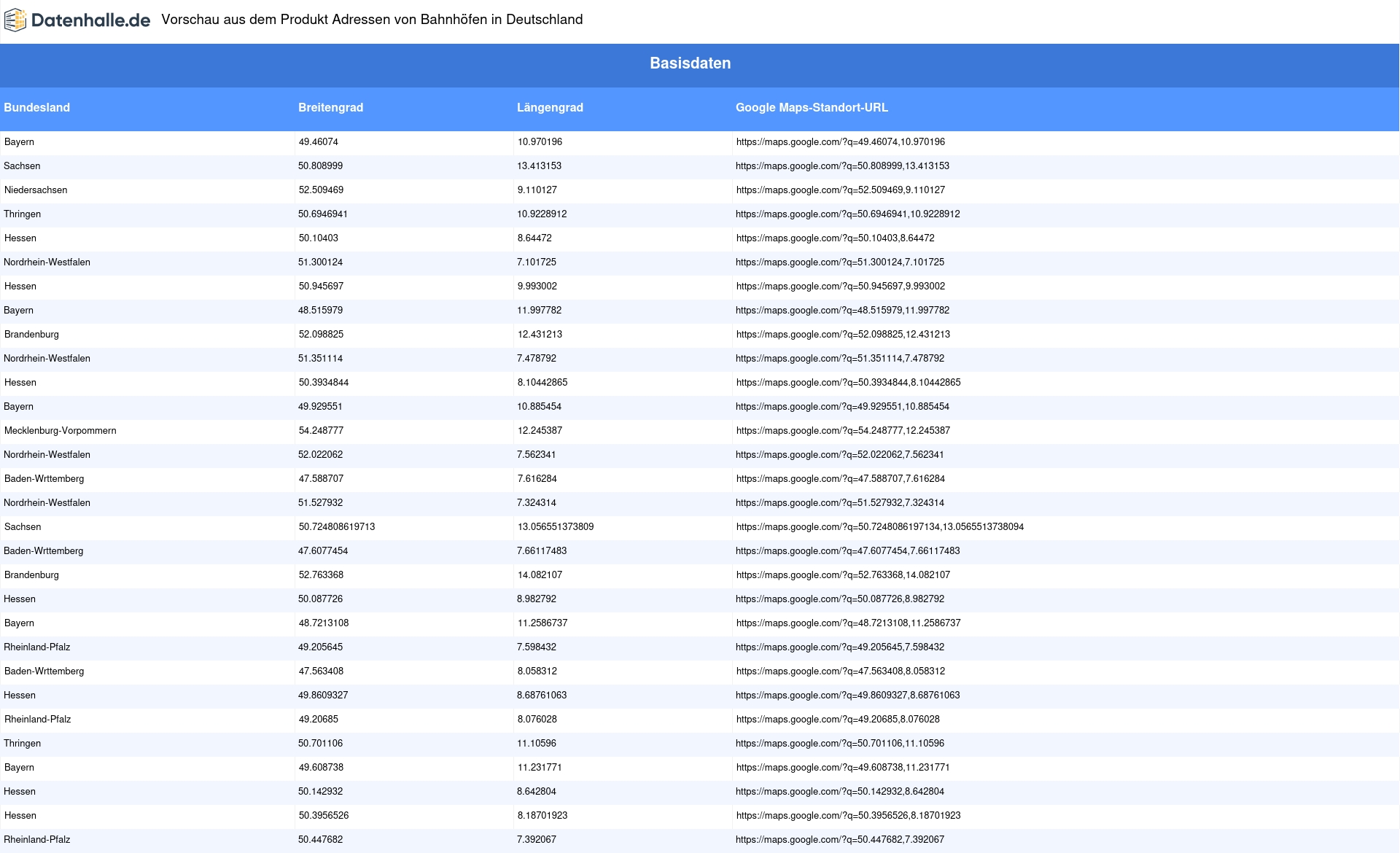Click Breitengrad value 54.248777

tap(321, 431)
